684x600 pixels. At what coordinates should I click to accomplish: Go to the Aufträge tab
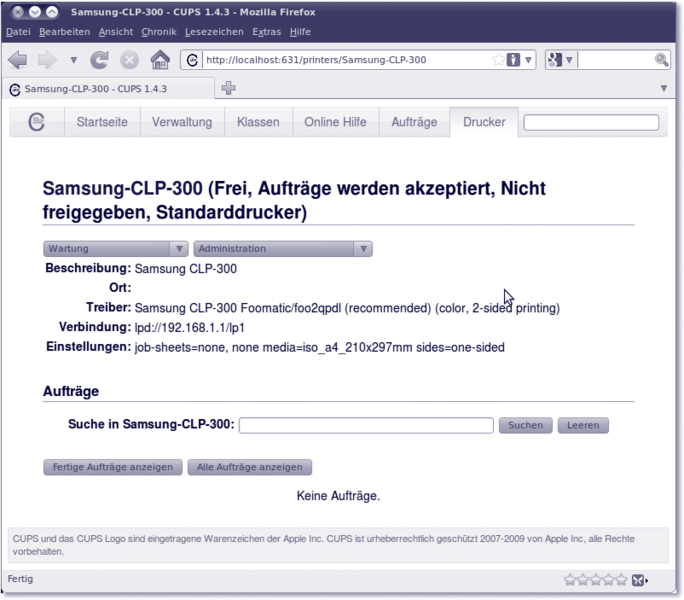click(x=414, y=123)
